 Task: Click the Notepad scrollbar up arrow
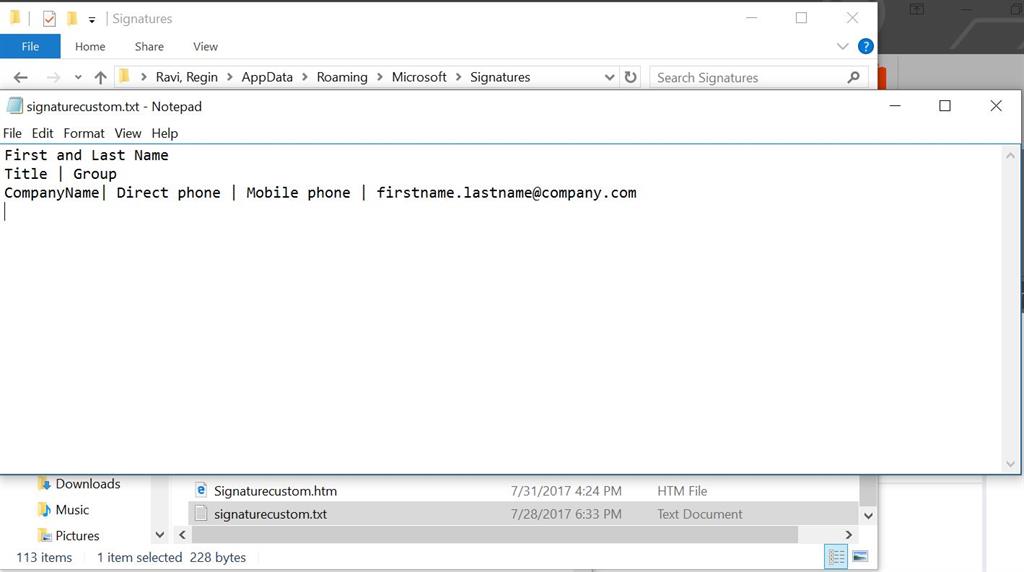(1010, 155)
